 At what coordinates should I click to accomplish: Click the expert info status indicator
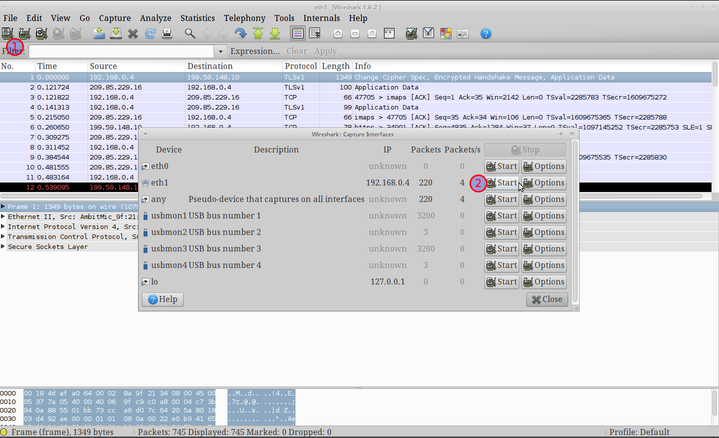pyautogui.click(x=4, y=432)
